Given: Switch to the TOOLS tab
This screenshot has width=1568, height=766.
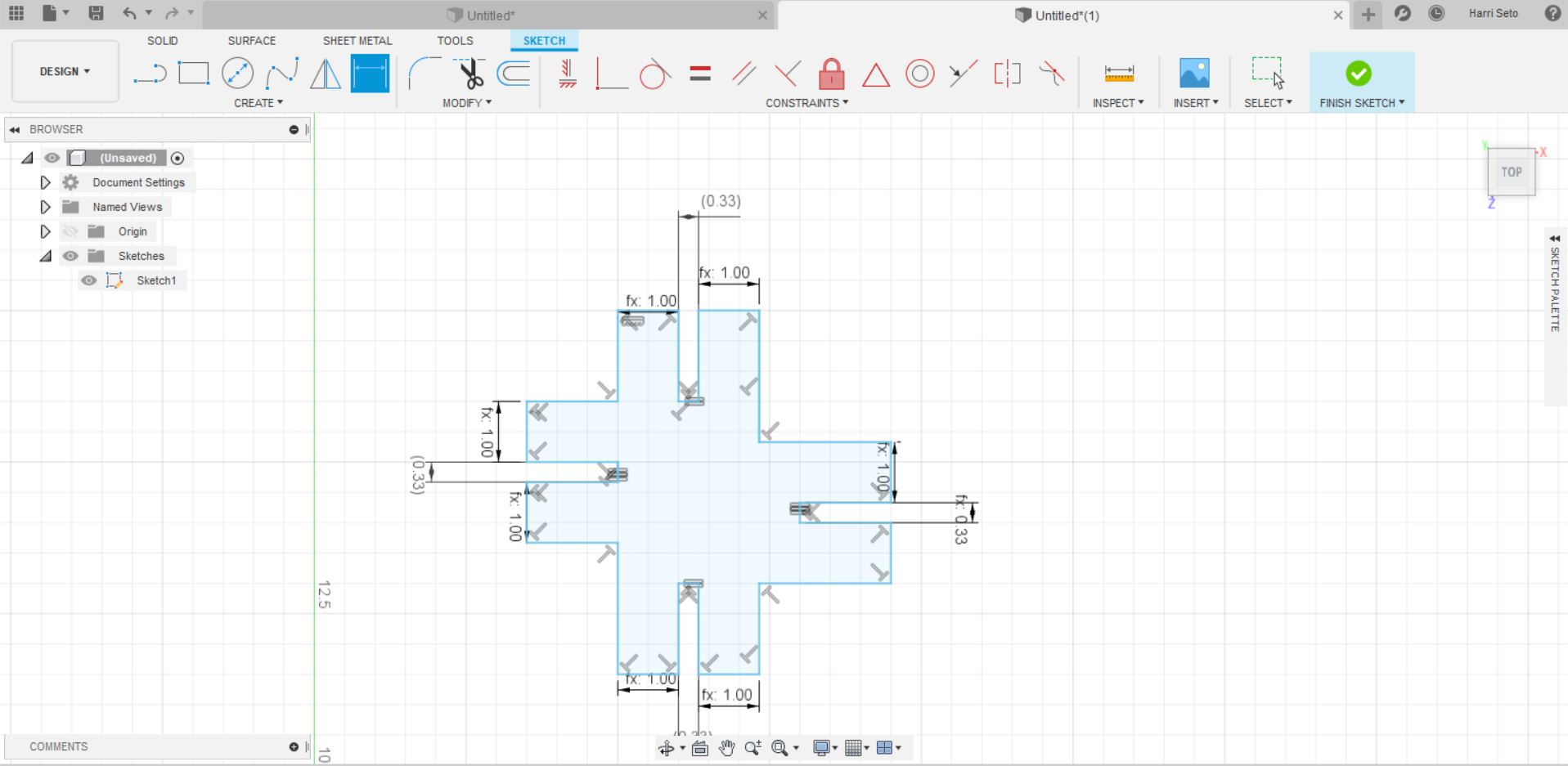Looking at the screenshot, I should click(455, 40).
